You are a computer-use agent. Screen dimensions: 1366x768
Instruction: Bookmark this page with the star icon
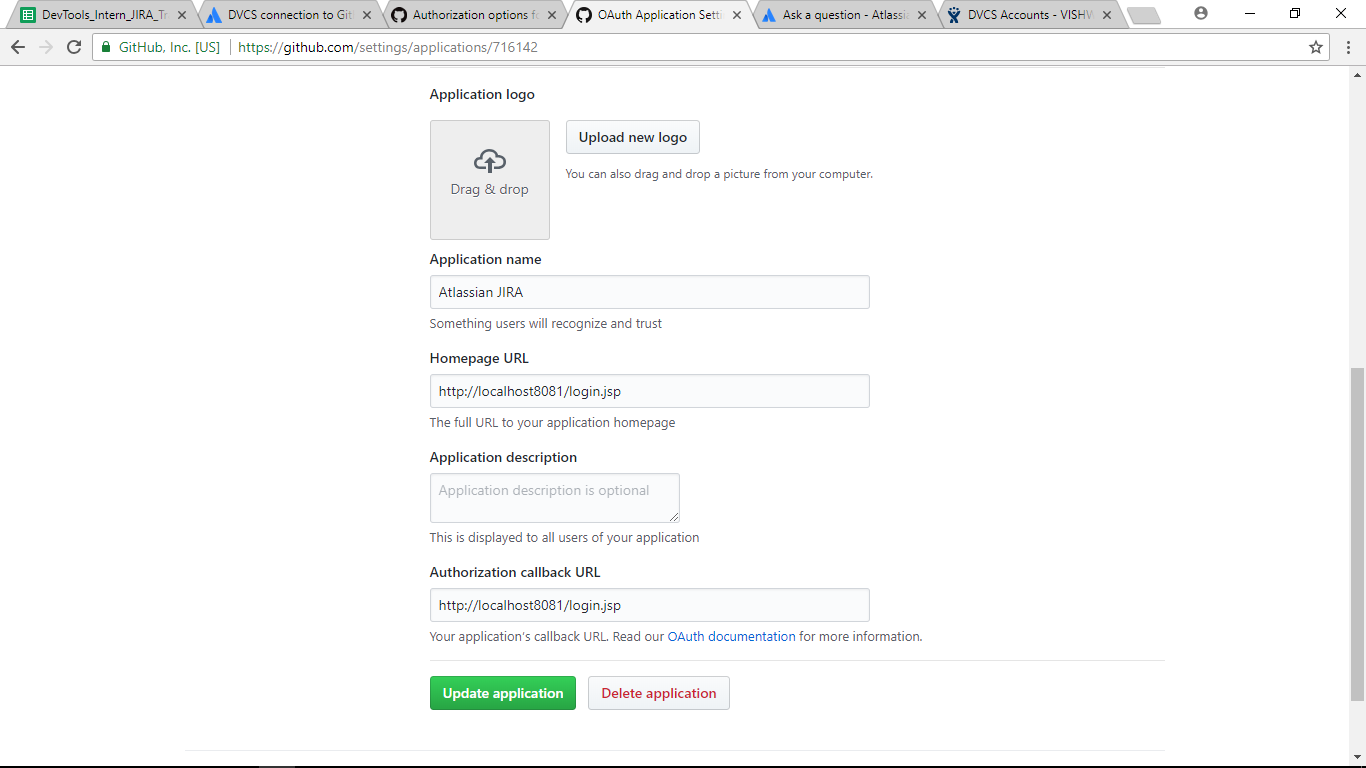(x=1316, y=47)
